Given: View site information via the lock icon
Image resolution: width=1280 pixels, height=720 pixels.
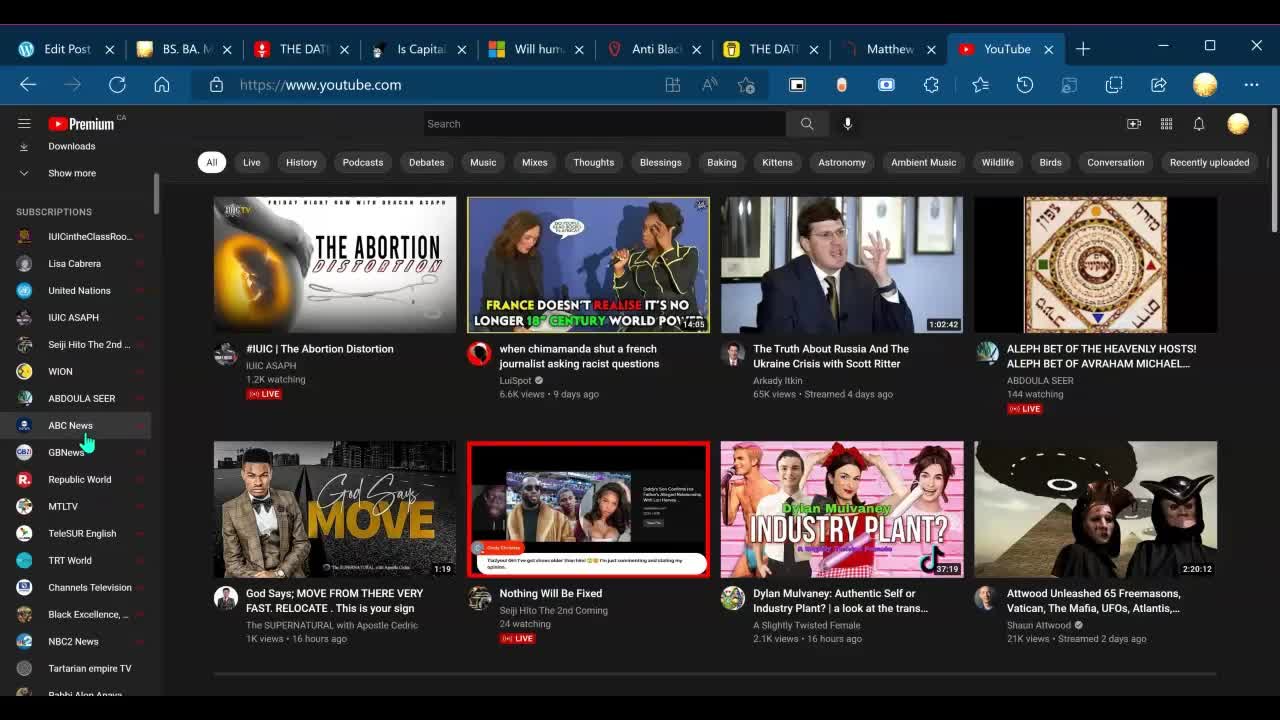Looking at the screenshot, I should [x=216, y=85].
